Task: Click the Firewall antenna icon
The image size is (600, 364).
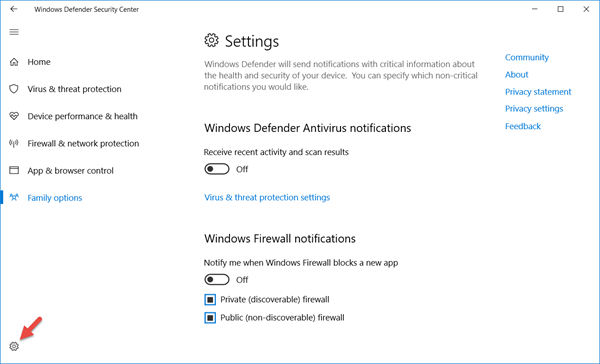Action: (x=14, y=144)
